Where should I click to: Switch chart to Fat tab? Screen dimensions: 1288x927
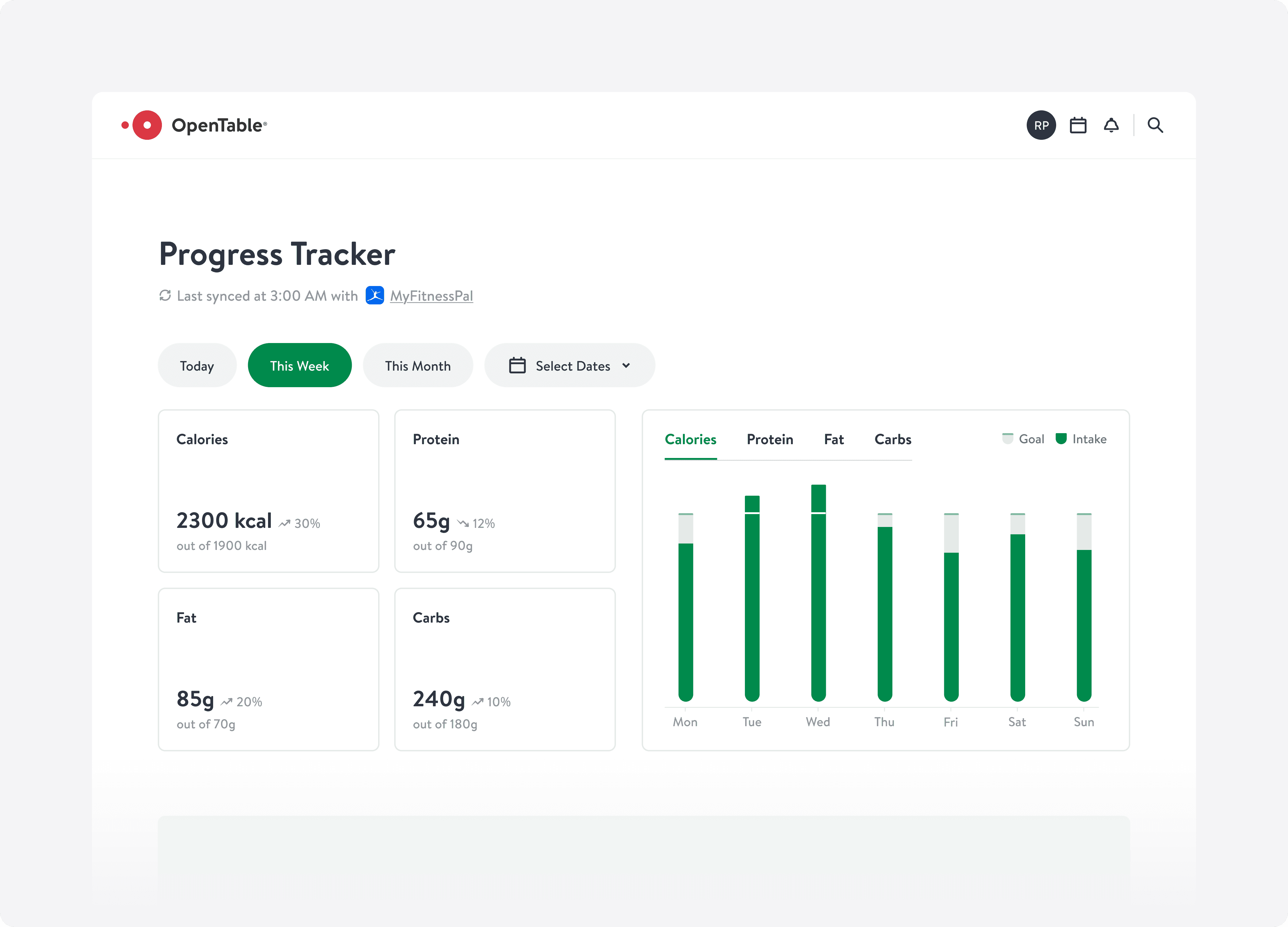click(833, 439)
